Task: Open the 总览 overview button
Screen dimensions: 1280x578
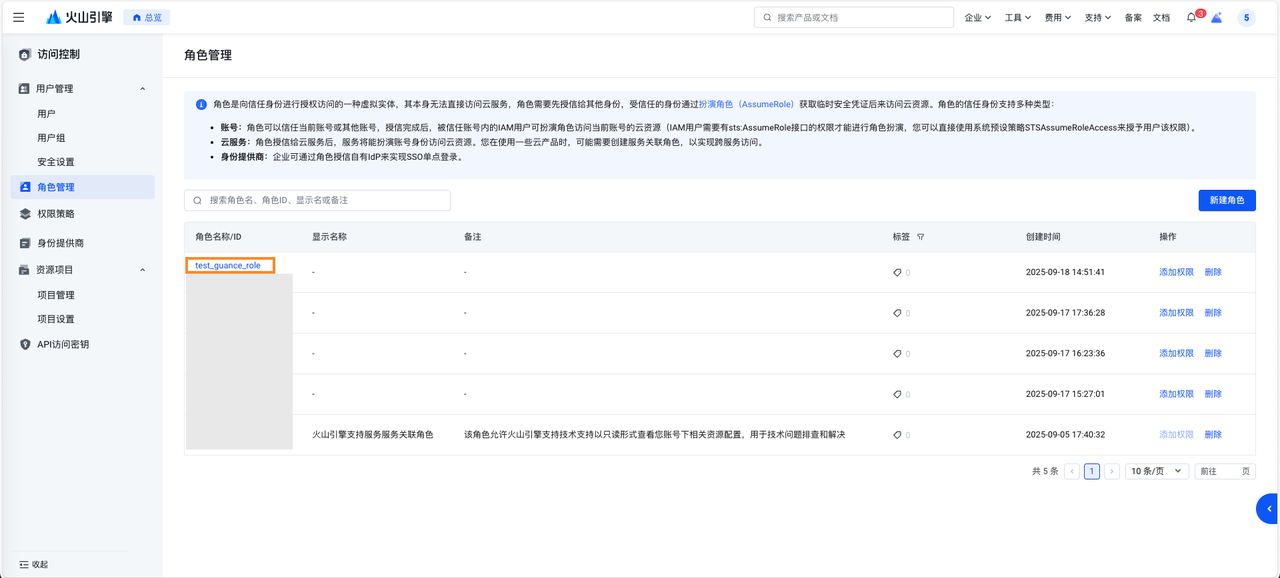Action: (146, 18)
